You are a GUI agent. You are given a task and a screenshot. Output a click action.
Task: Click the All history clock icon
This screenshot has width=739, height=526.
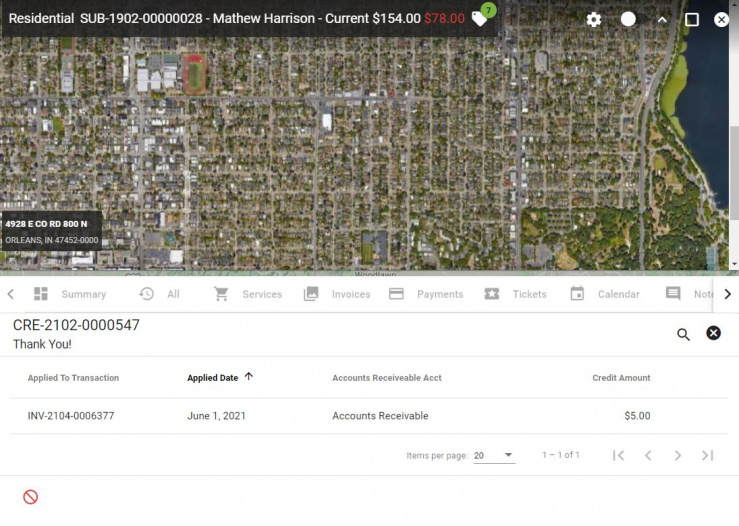(146, 294)
